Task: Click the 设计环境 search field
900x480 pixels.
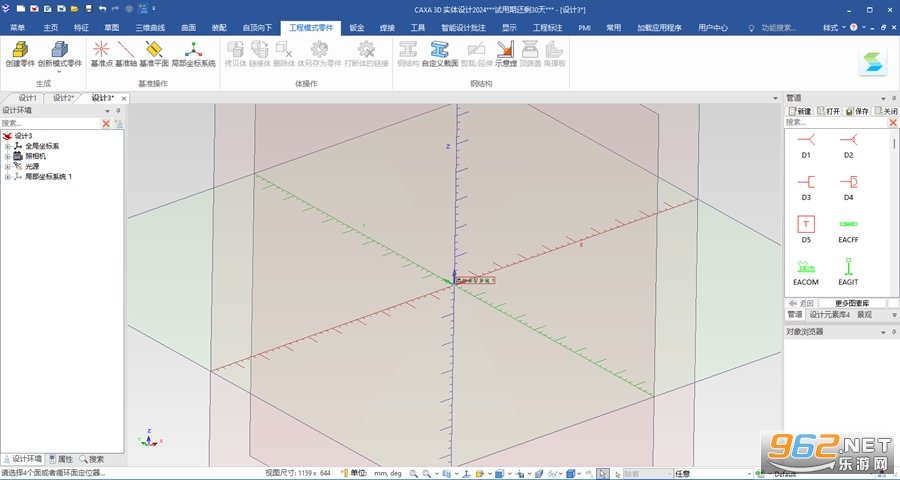Action: click(51, 123)
